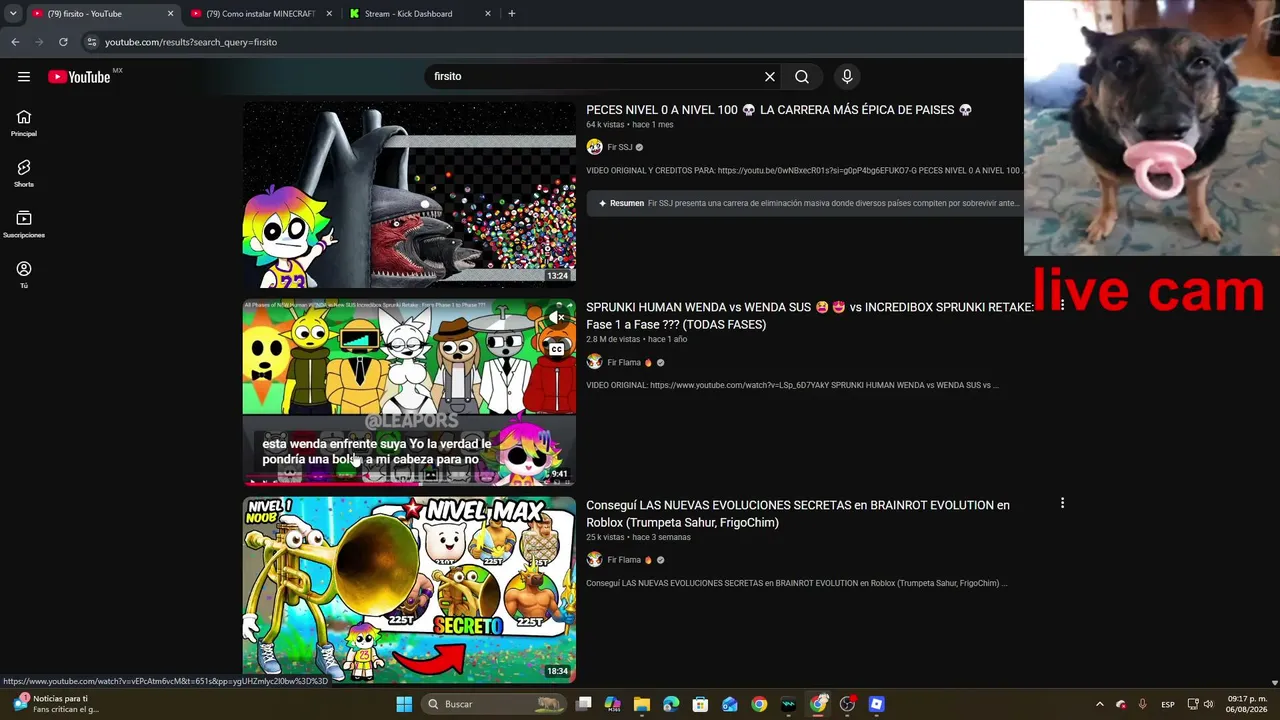1280x720 pixels.
Task: Go to YouTube home via the logo
Action: pyautogui.click(x=79, y=77)
